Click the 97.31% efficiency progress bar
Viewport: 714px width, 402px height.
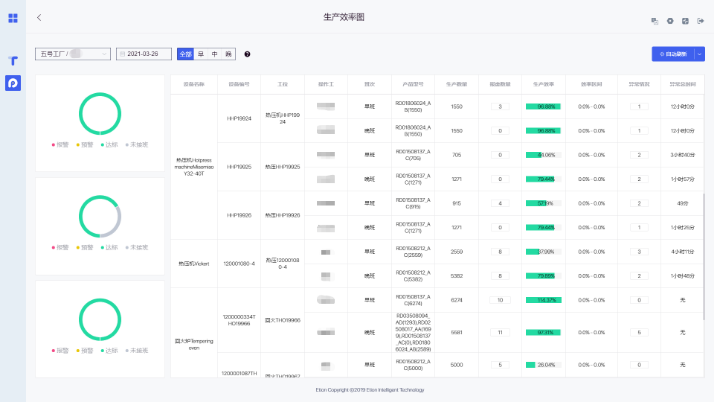(543, 332)
